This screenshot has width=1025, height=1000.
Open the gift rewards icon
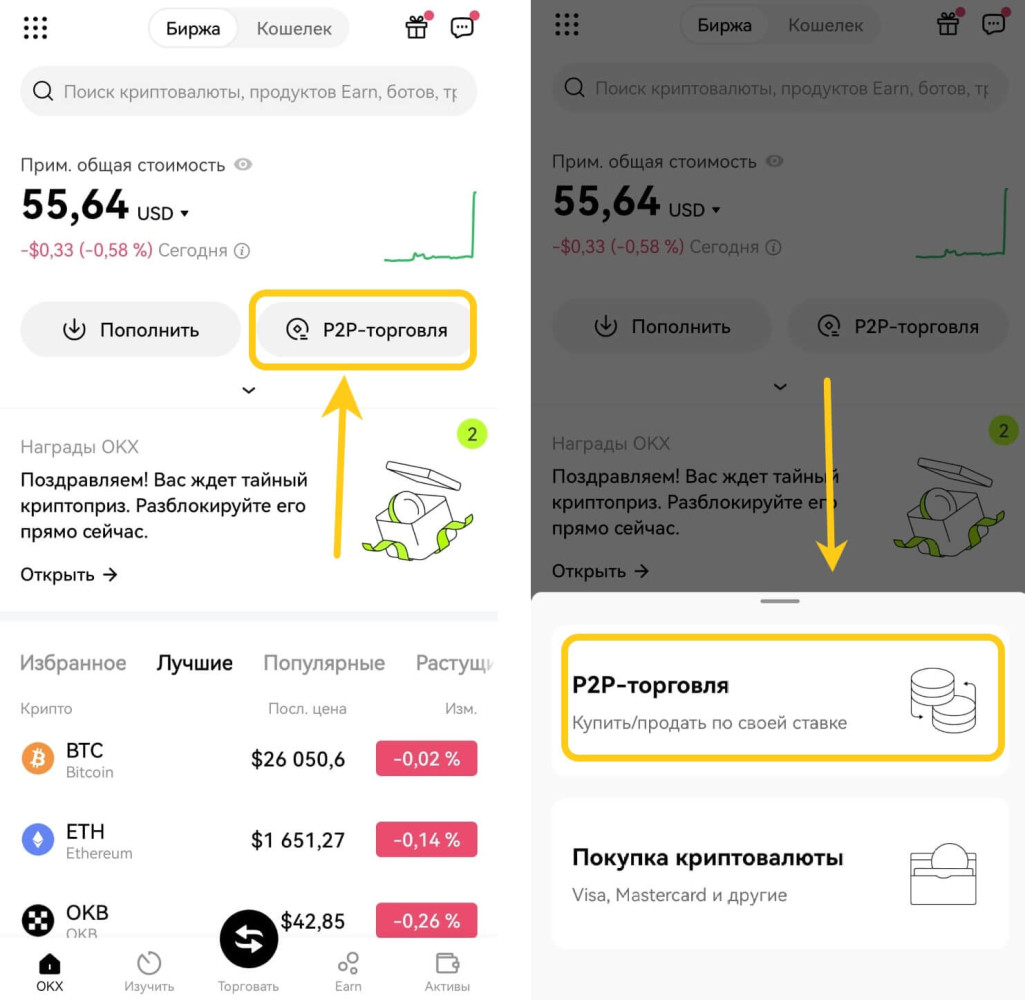(416, 27)
